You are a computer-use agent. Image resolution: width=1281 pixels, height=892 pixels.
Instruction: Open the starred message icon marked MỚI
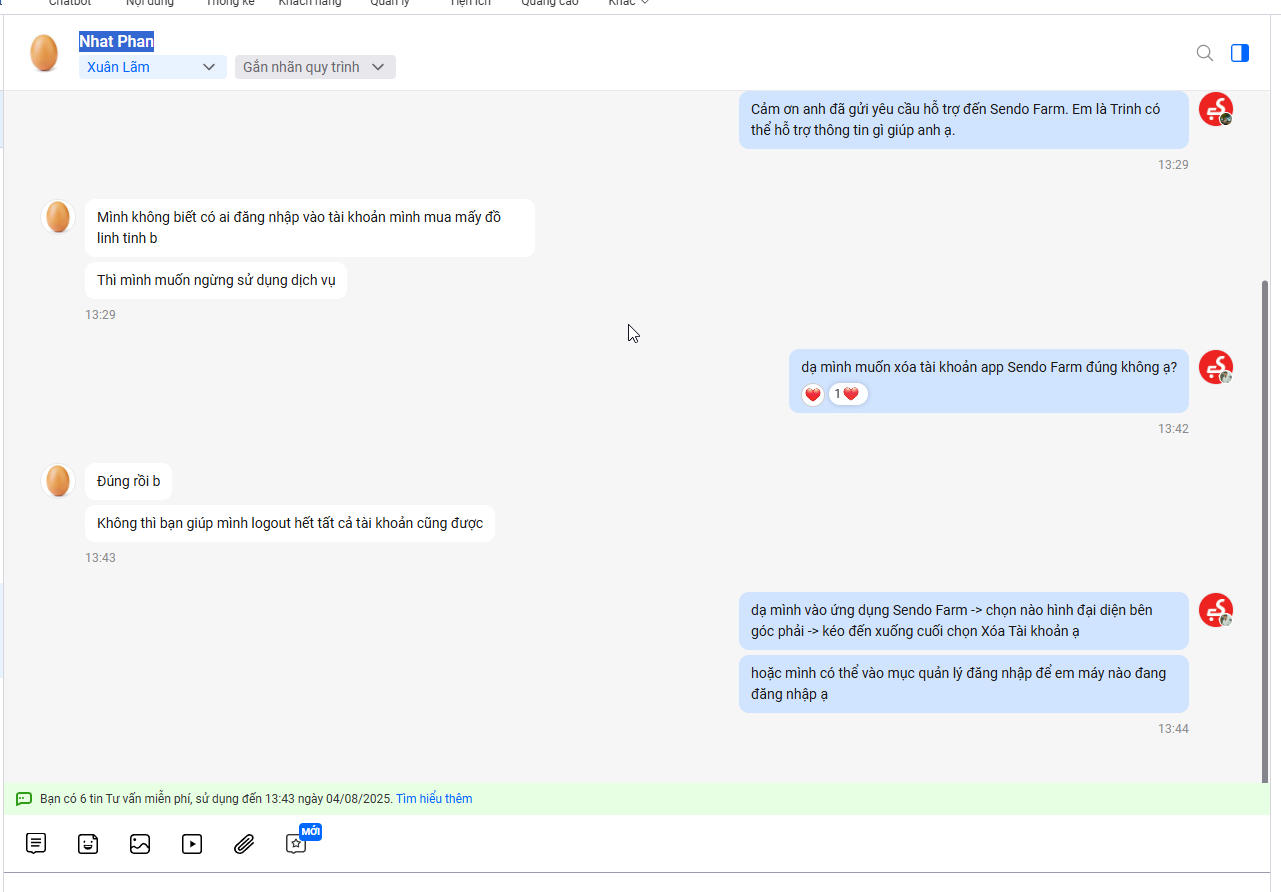tap(297, 843)
